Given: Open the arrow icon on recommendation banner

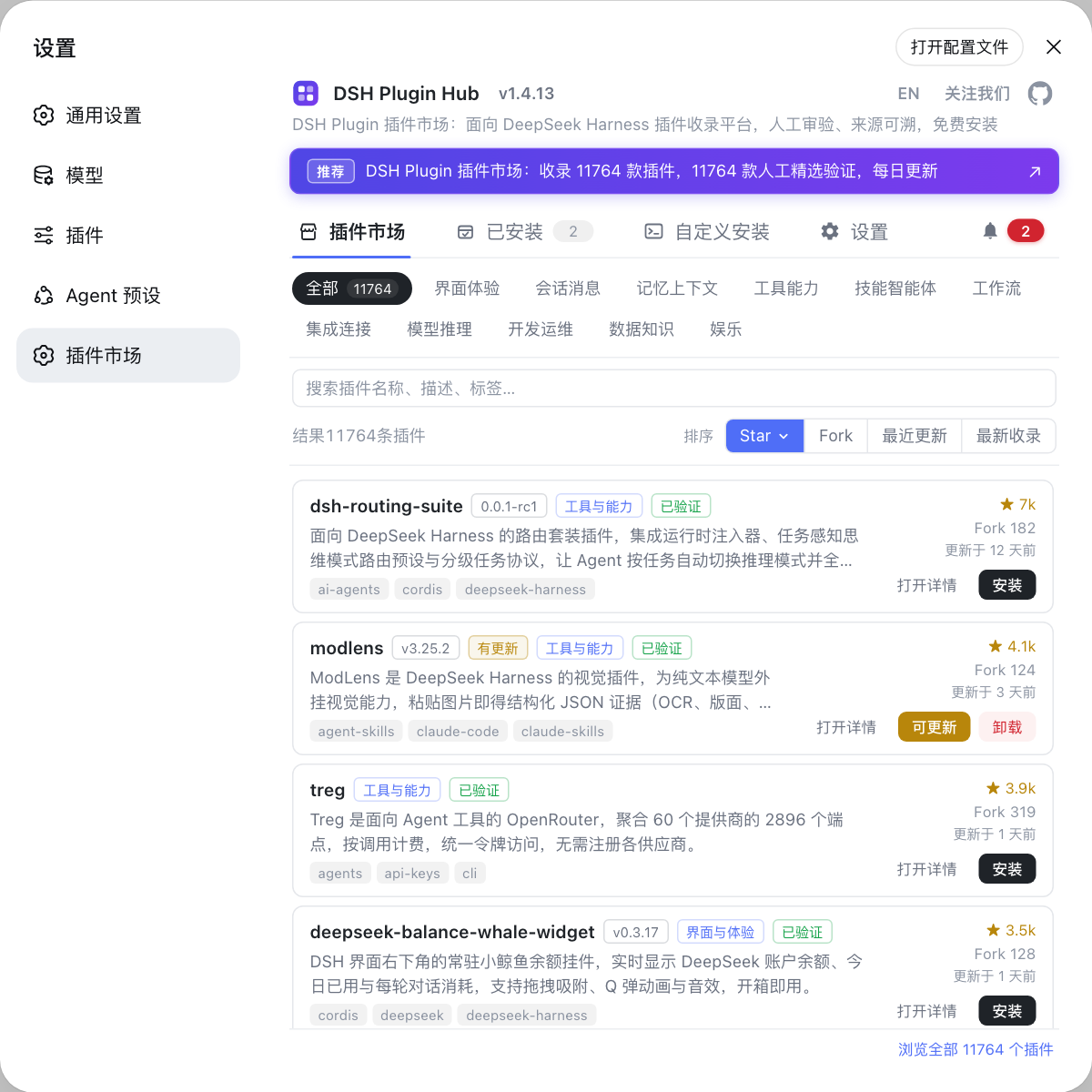Looking at the screenshot, I should [x=1035, y=171].
